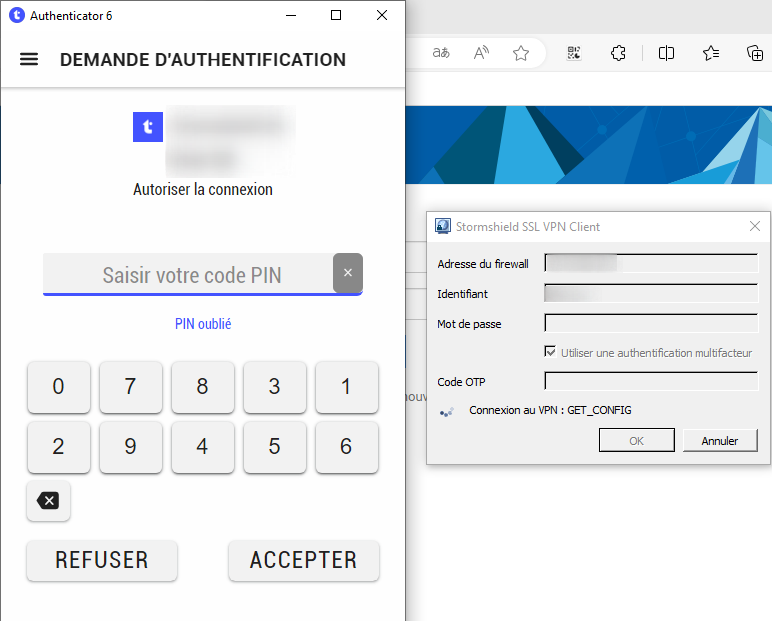772x621 pixels.
Task: Click the Code OTP input field
Action: (651, 381)
